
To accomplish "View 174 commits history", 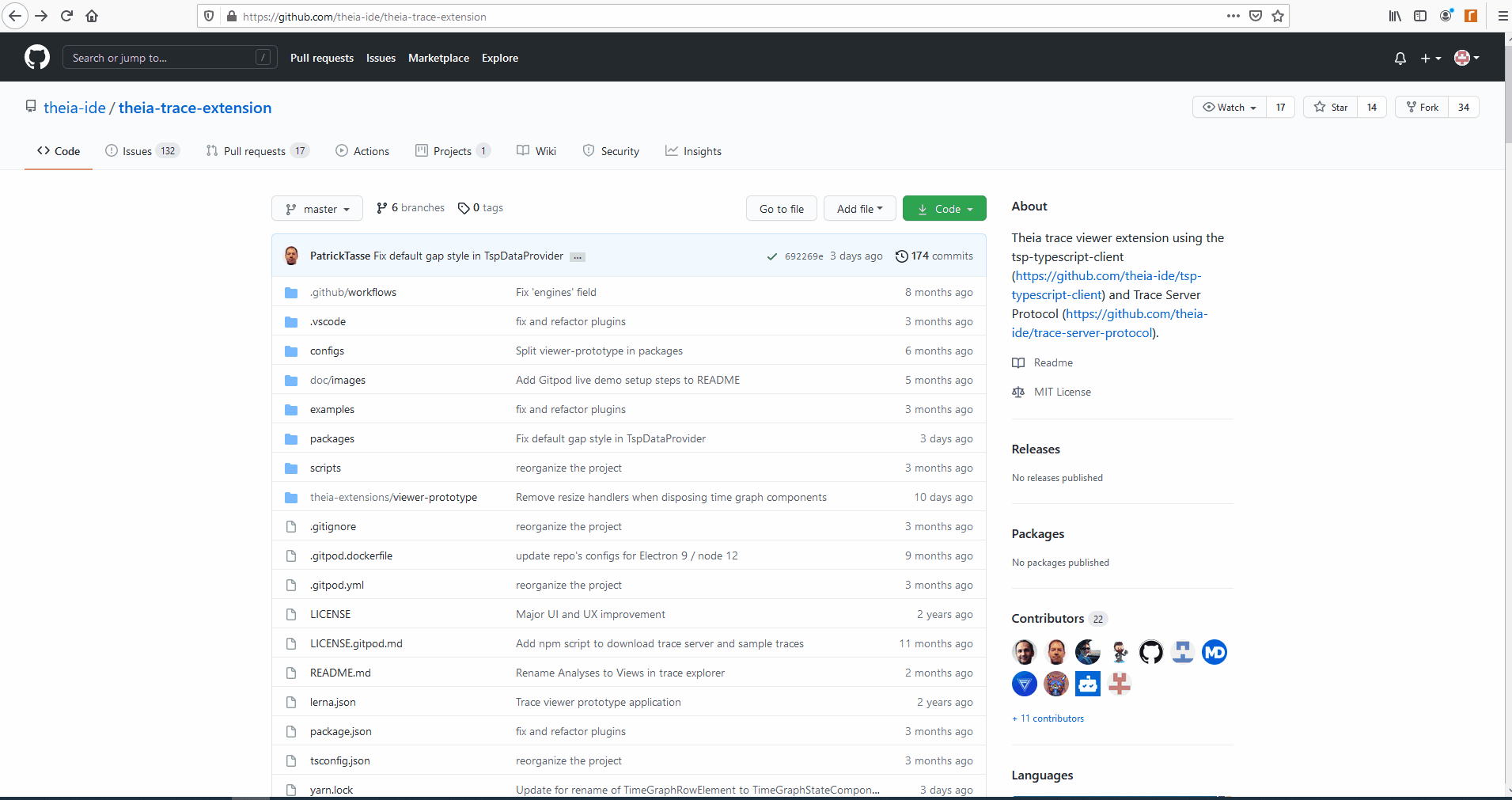I will tap(934, 256).
